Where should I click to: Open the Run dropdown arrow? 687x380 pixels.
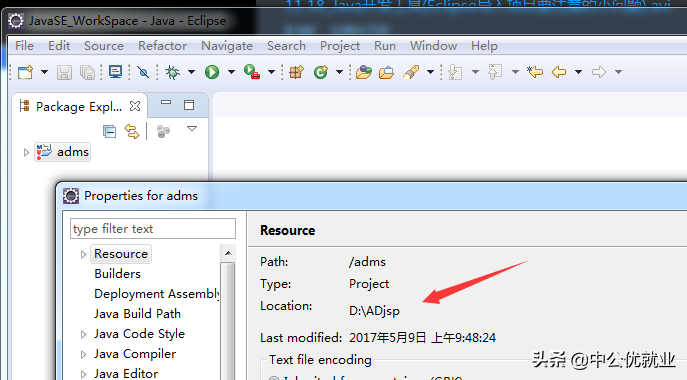pos(231,72)
